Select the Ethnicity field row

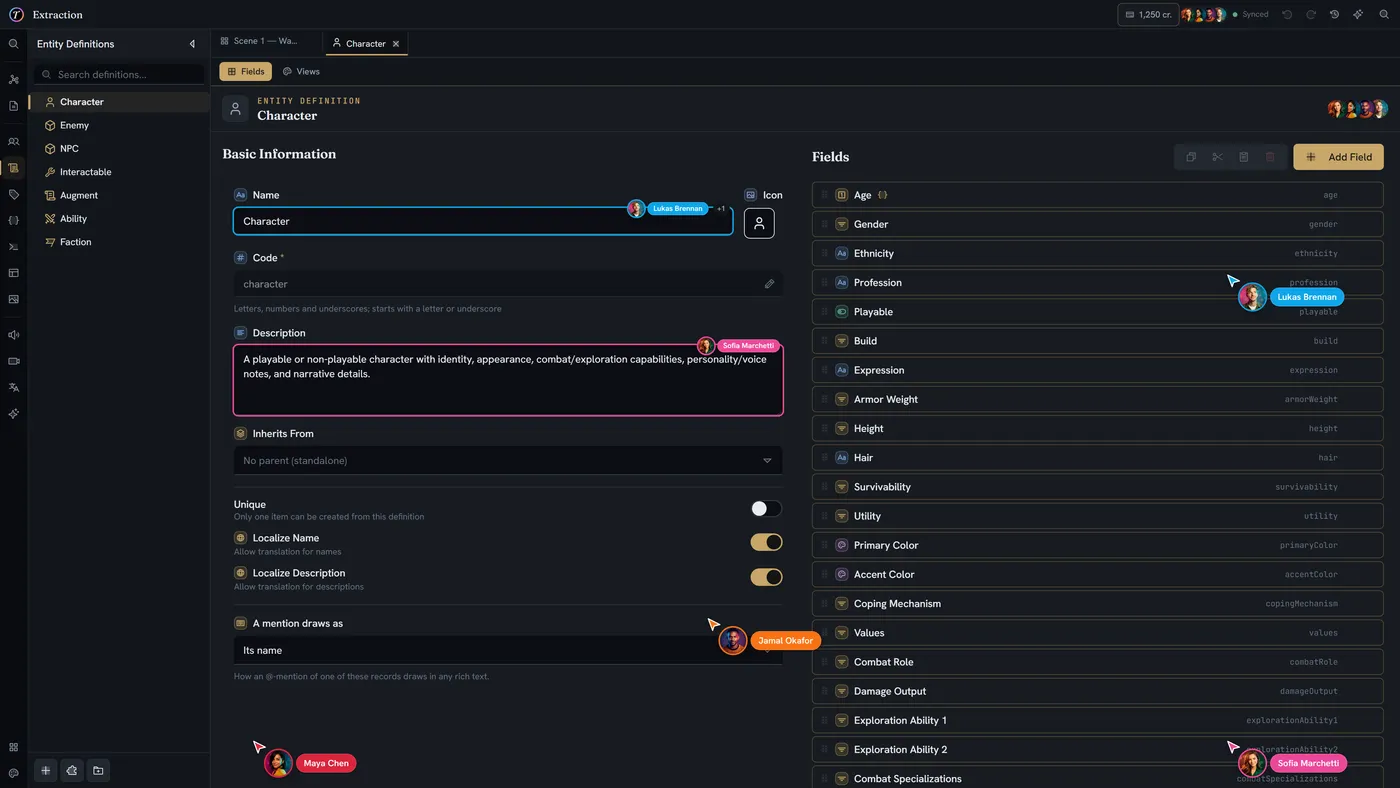coord(1098,253)
